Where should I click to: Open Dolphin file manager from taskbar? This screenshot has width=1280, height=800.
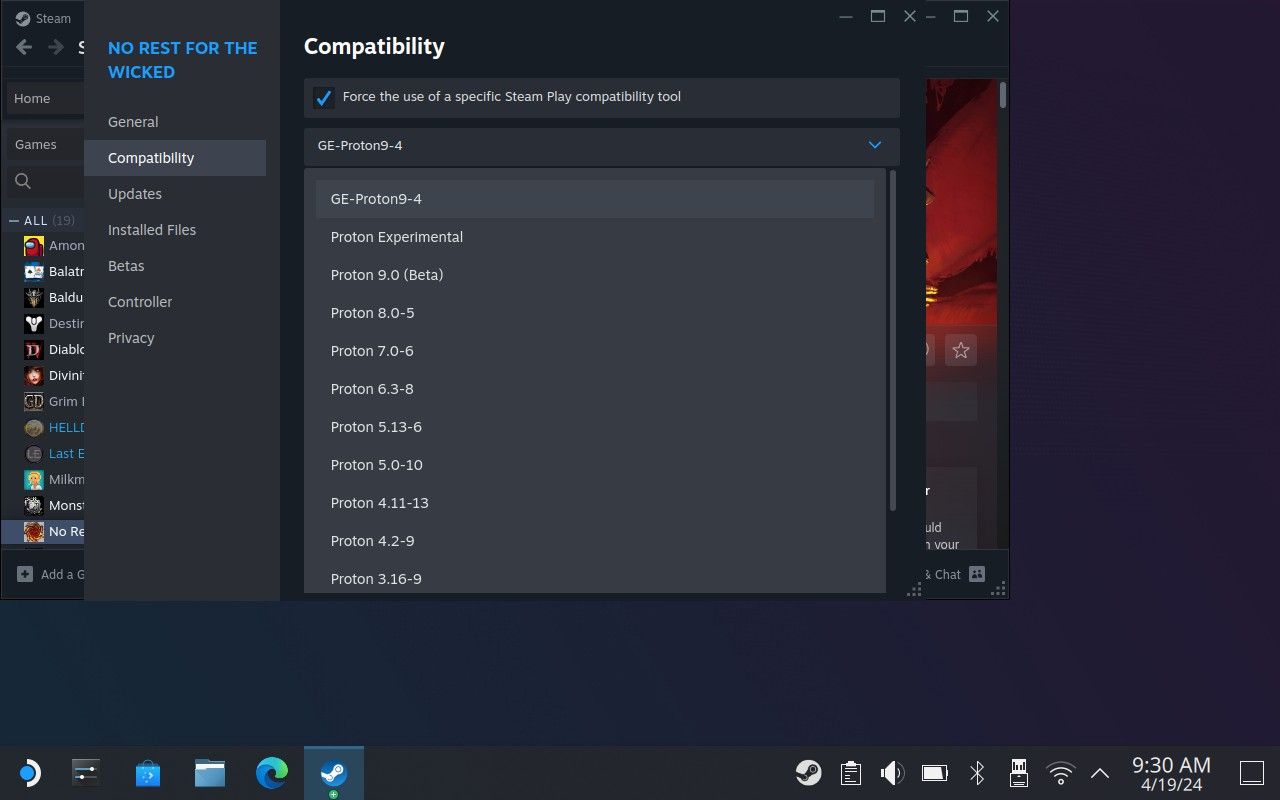point(210,773)
